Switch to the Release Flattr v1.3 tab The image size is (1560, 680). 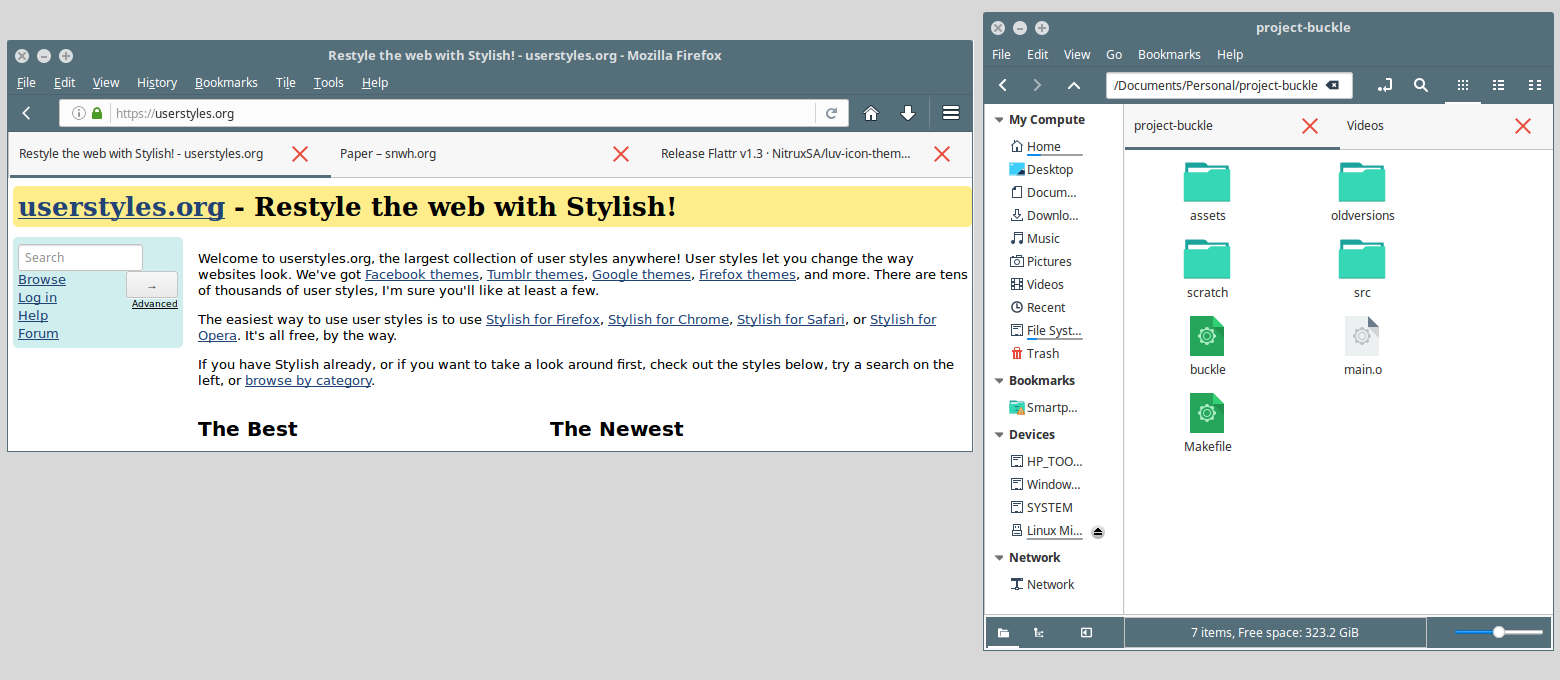(785, 154)
